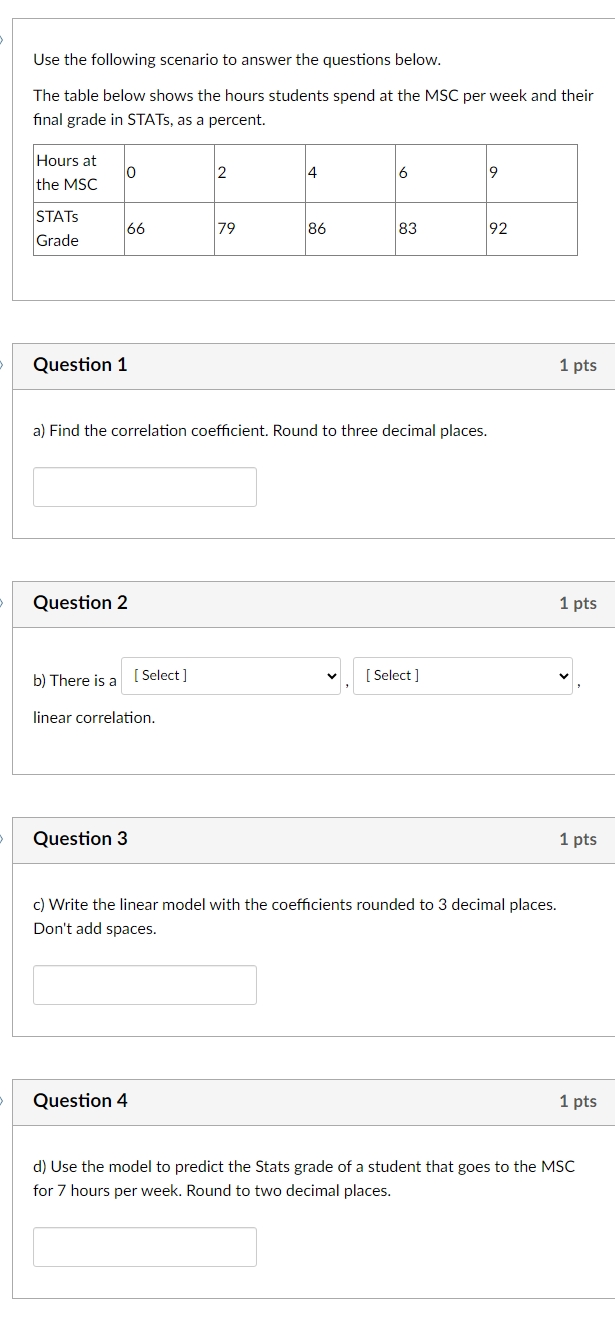
Task: Expand the collapsed marker beside Question 1
Action: tap(2, 364)
